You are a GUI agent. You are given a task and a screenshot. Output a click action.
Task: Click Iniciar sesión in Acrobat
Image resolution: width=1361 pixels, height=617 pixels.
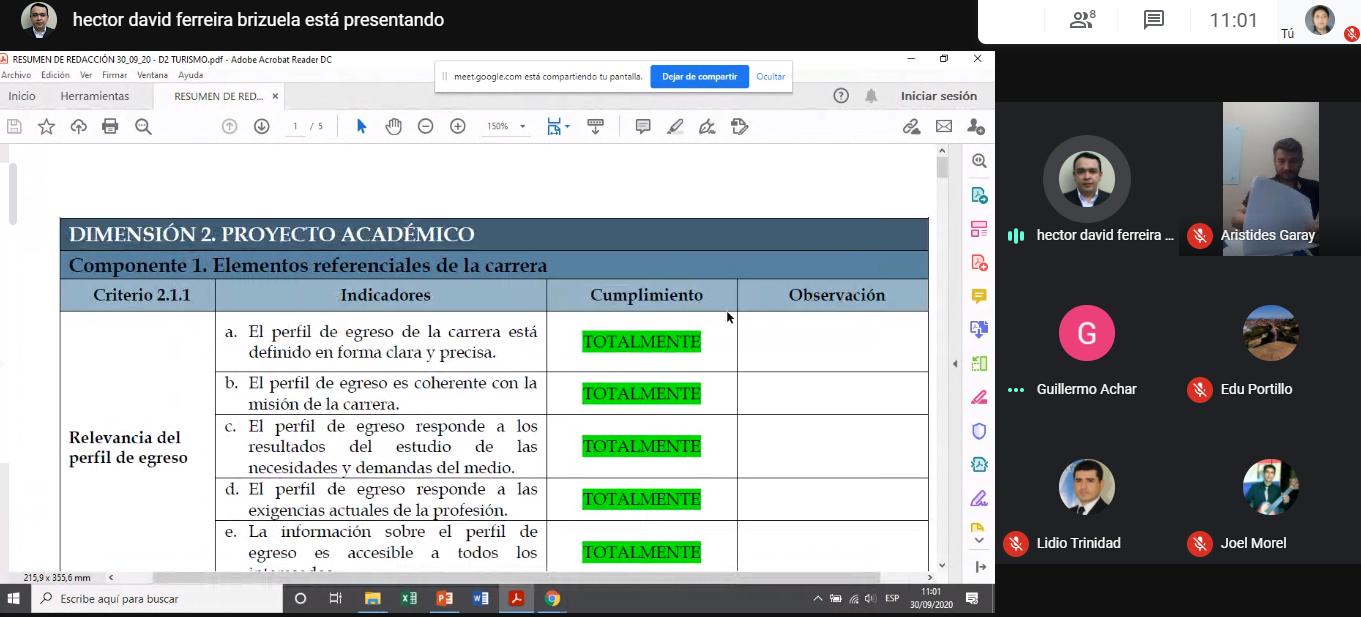939,96
